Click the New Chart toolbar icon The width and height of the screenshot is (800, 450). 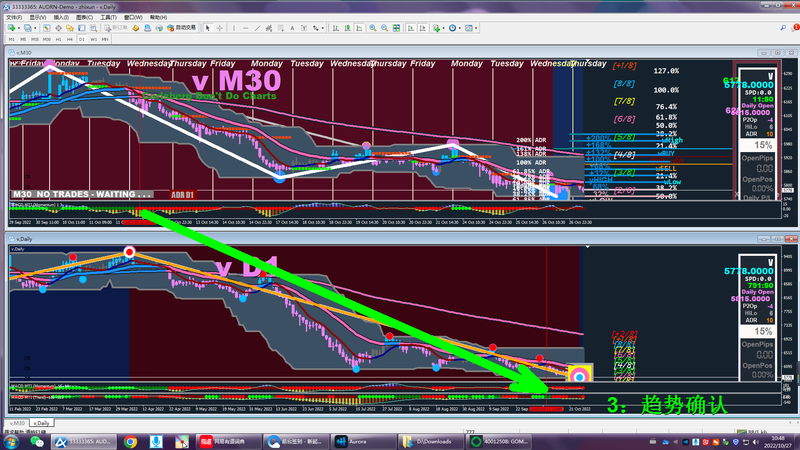point(11,28)
